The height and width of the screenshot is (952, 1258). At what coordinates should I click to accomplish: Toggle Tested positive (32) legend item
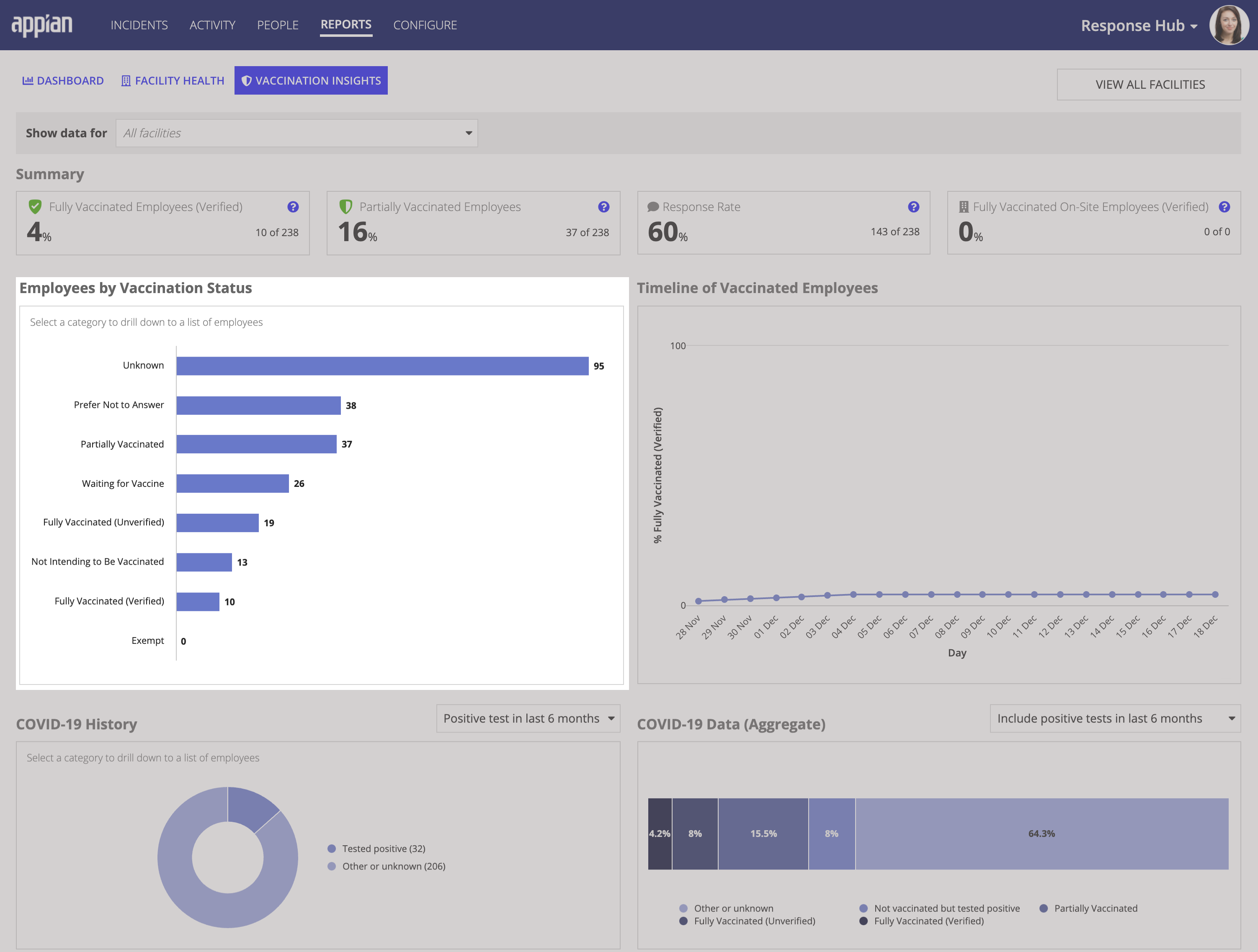(x=376, y=849)
